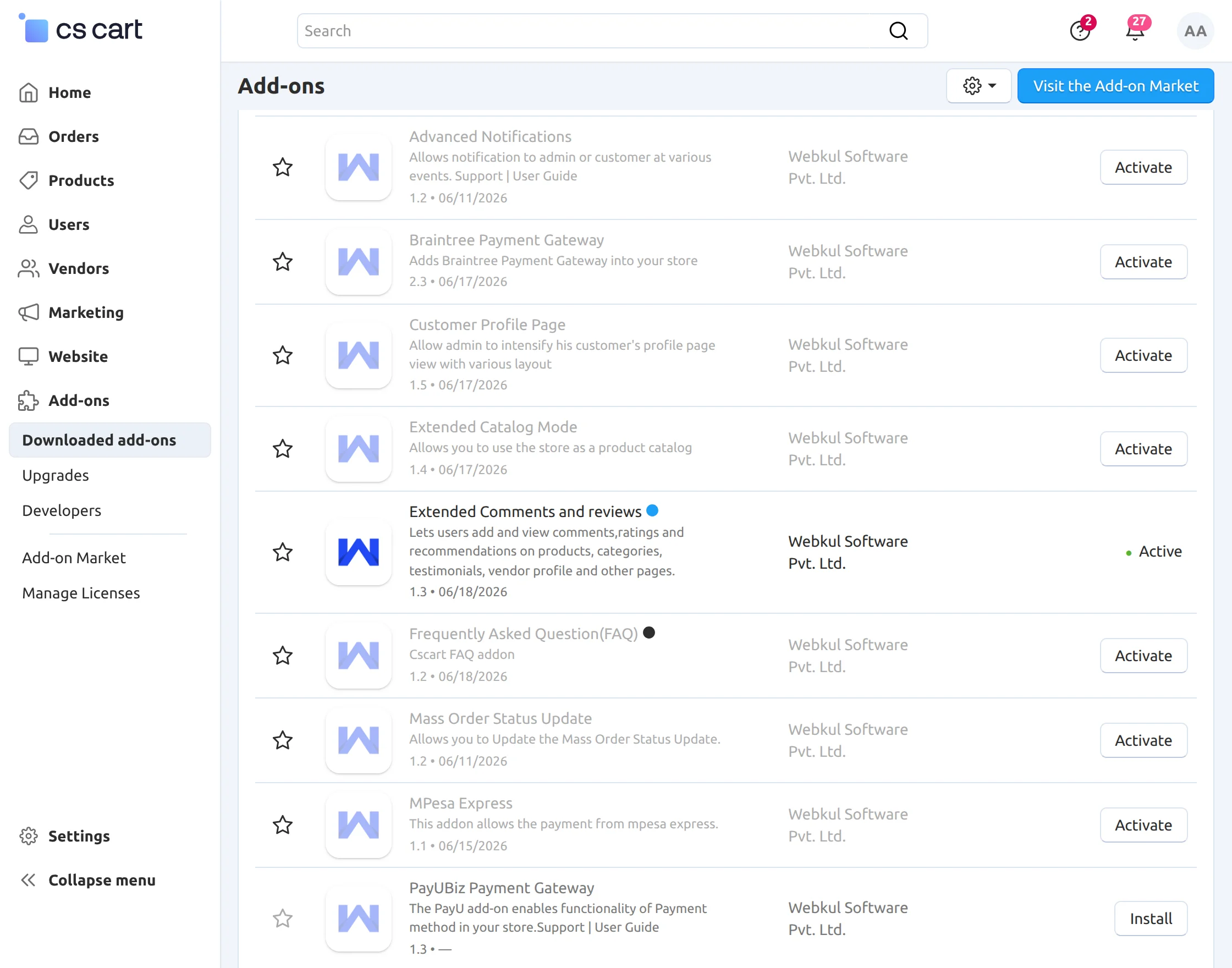
Task: Activate the Mass Order Status Update add-on
Action: [x=1143, y=740]
